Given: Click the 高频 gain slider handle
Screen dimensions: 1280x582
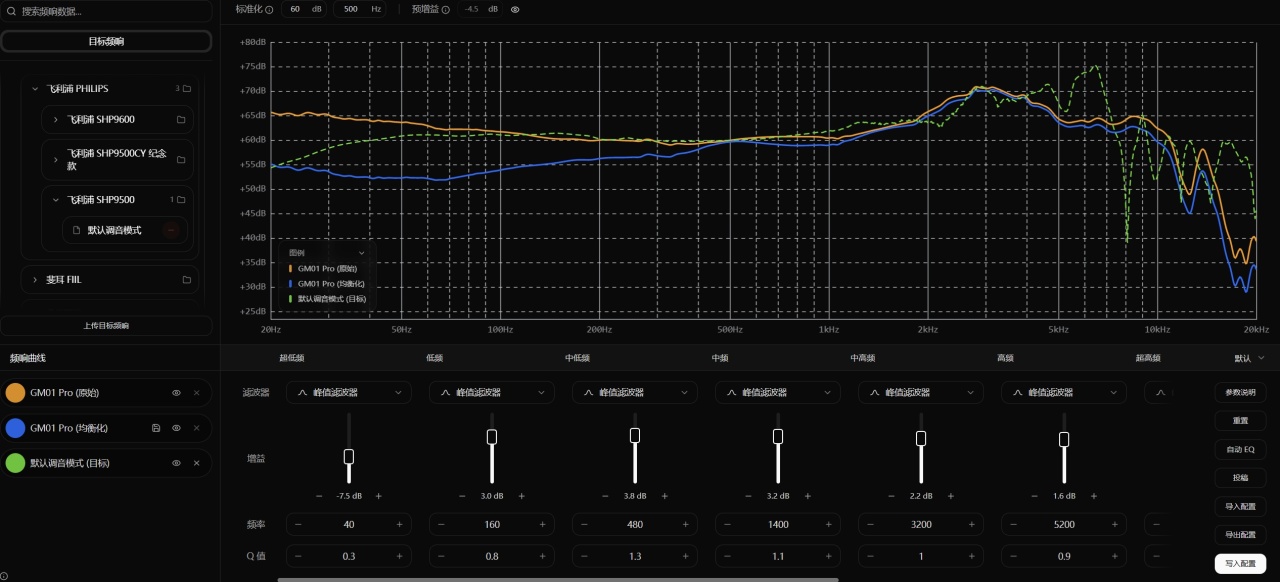Looking at the screenshot, I should tap(1064, 439).
